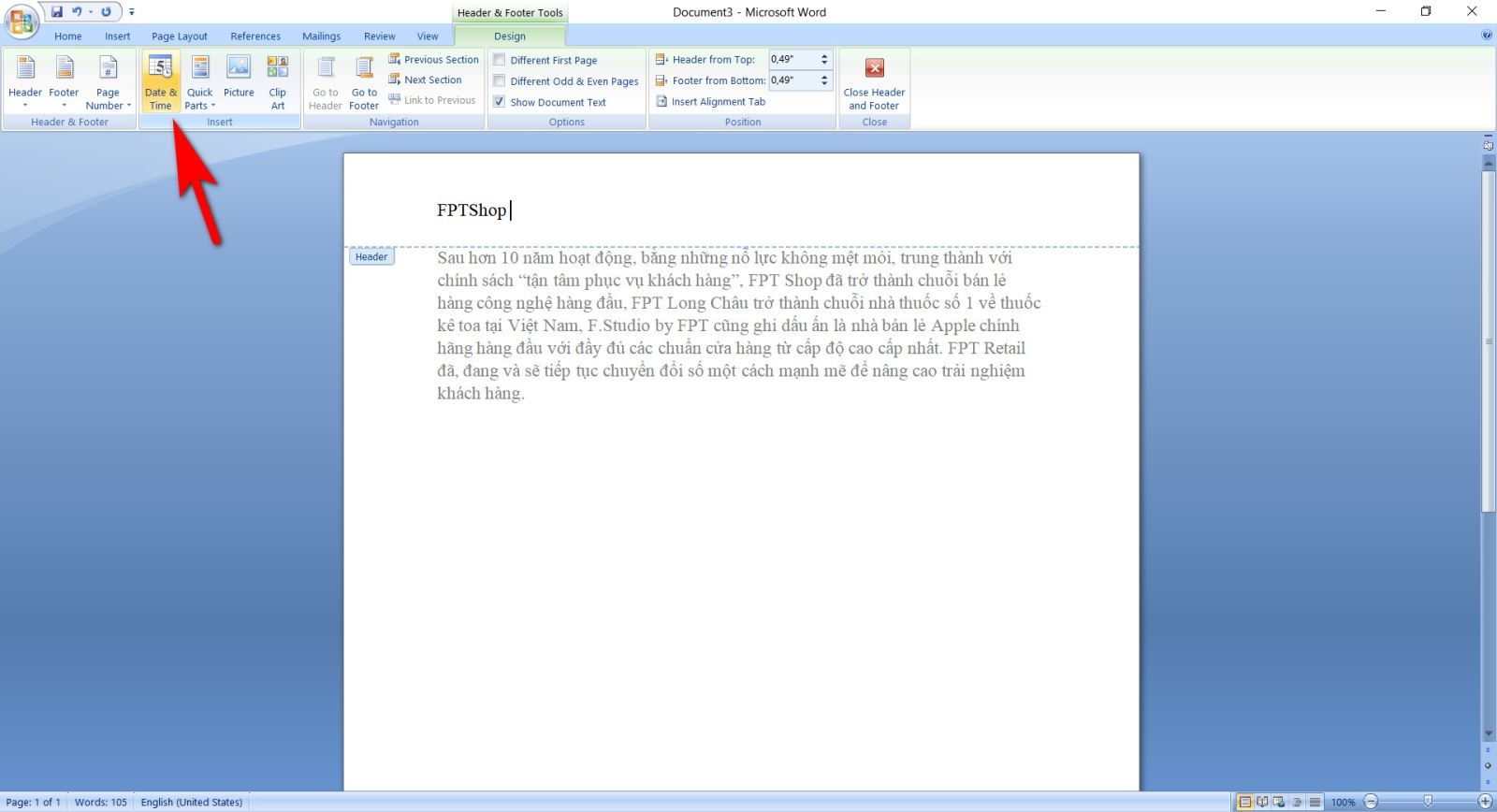Open the Footer gallery dropdown
Screen dimensions: 1497x812
(x=64, y=82)
